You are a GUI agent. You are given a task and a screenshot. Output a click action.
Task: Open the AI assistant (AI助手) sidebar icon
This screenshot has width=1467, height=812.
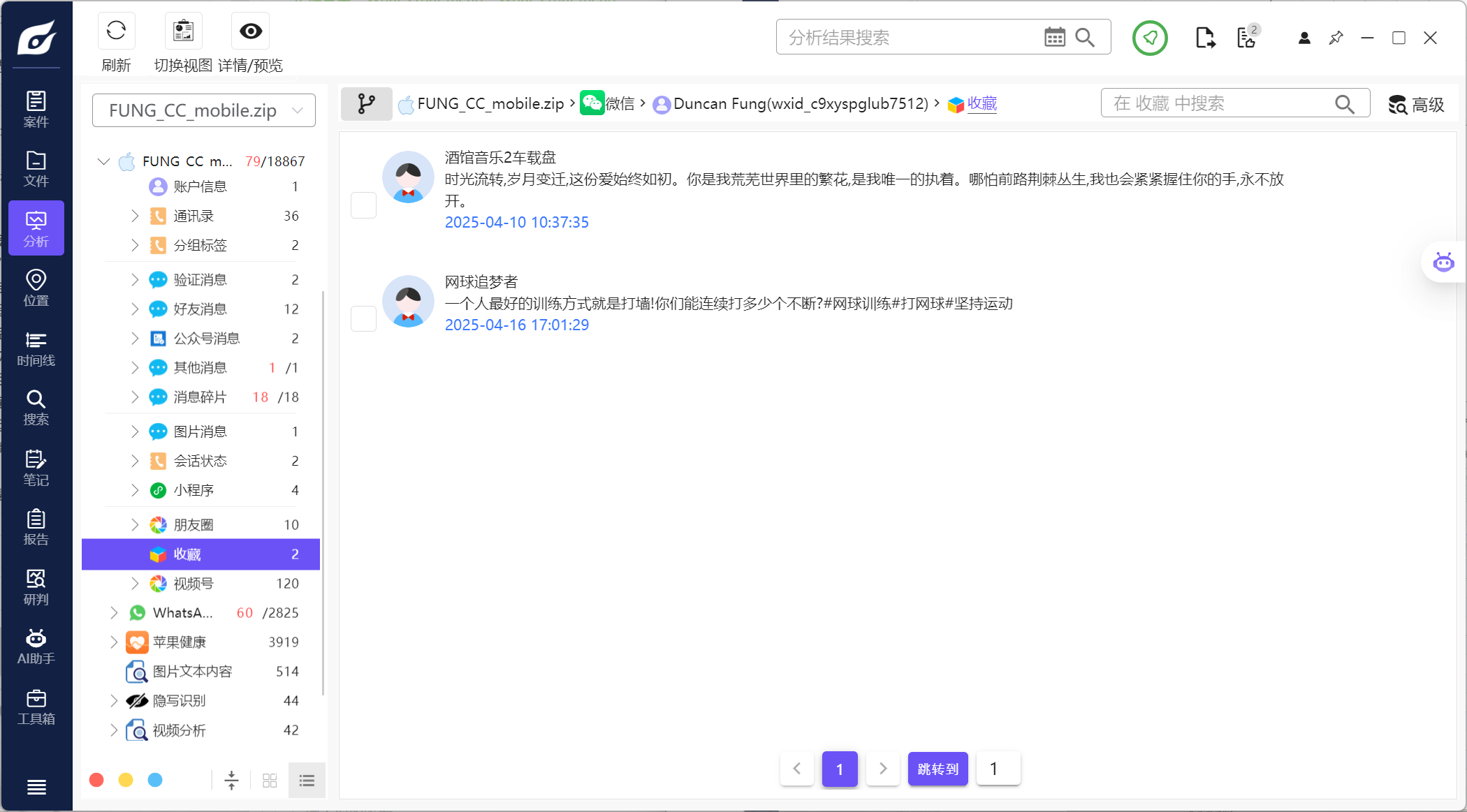[x=36, y=647]
